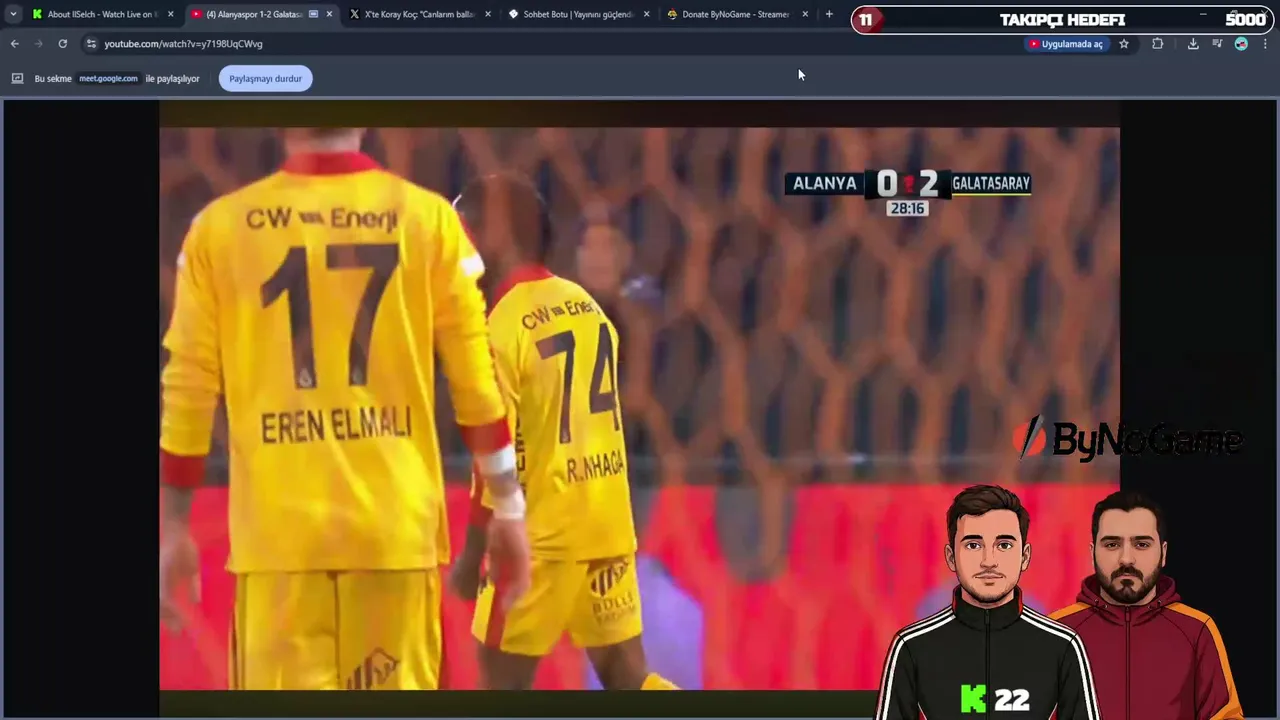The width and height of the screenshot is (1280, 720).
Task: Close the Donate ByNoGame tab
Action: 805,14
